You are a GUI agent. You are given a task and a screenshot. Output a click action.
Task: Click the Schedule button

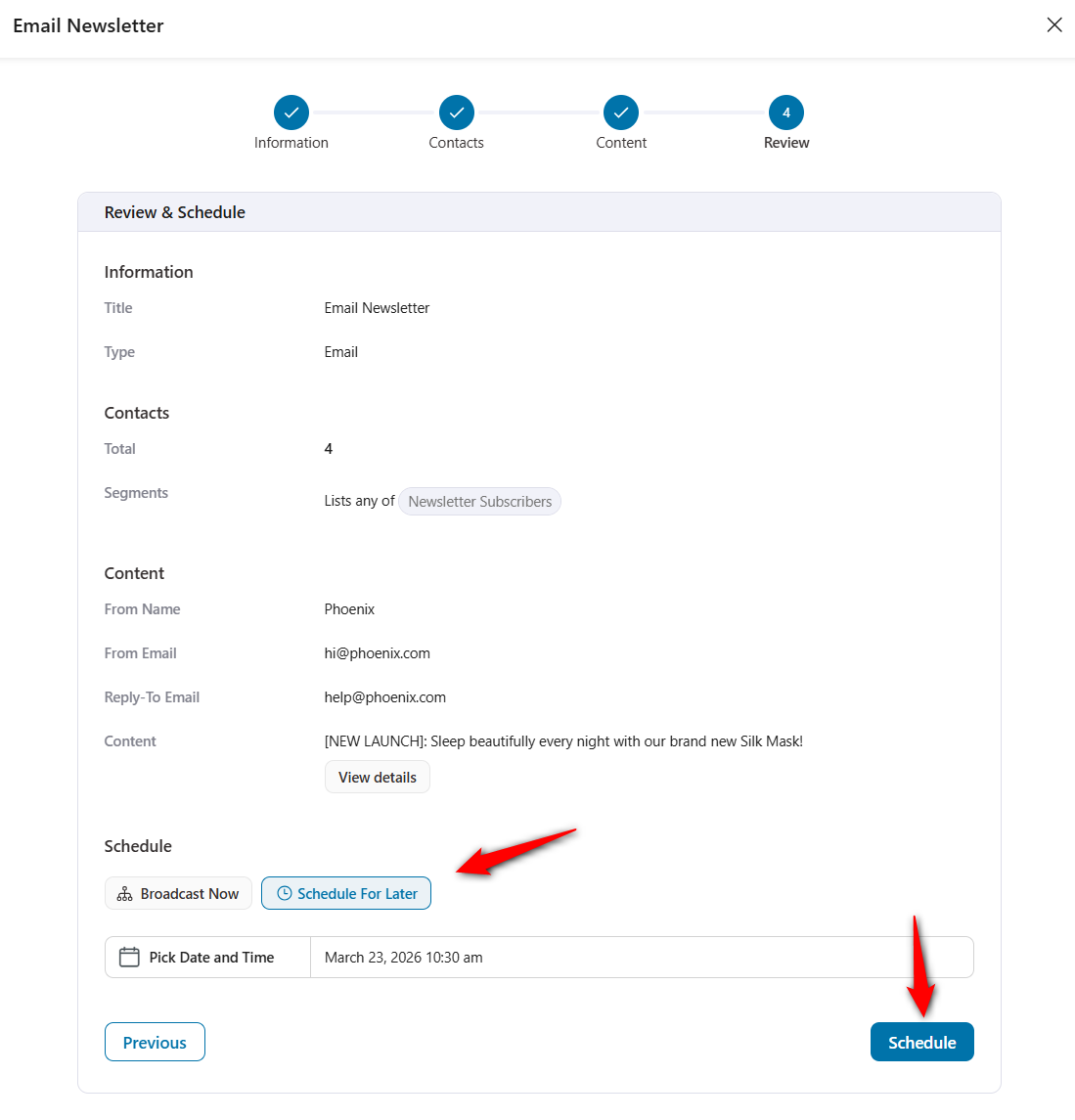pos(921,1041)
